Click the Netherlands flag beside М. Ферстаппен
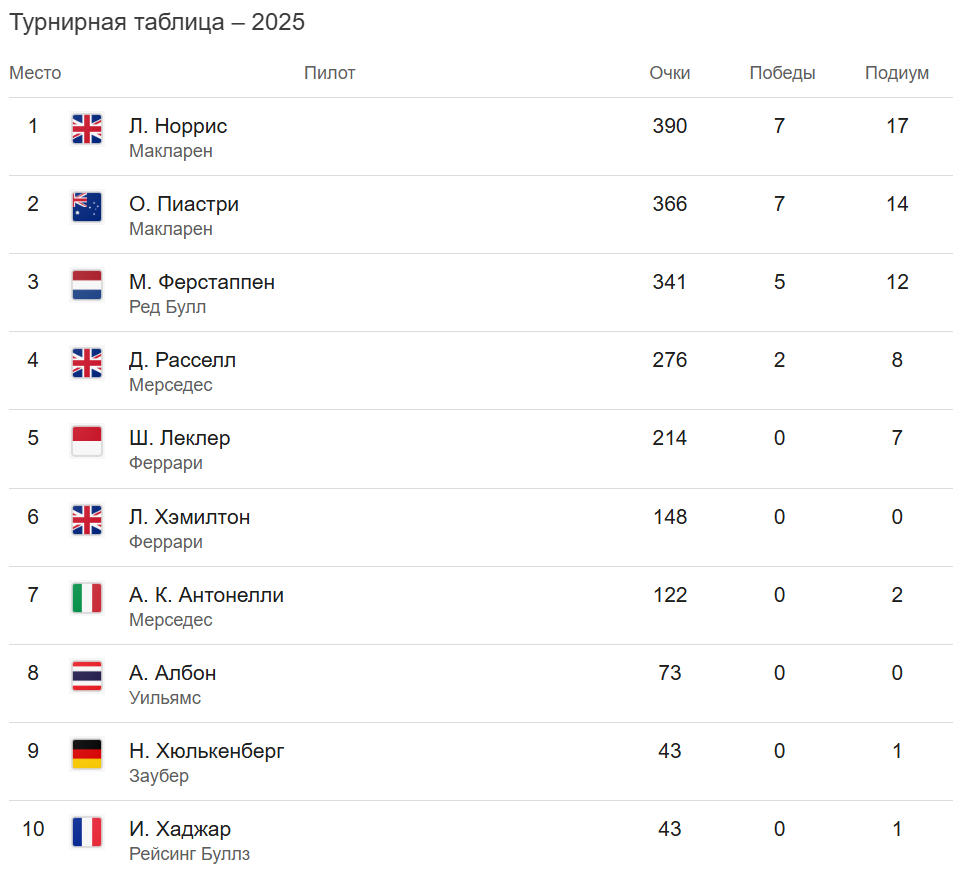The image size is (953, 873). (x=87, y=285)
